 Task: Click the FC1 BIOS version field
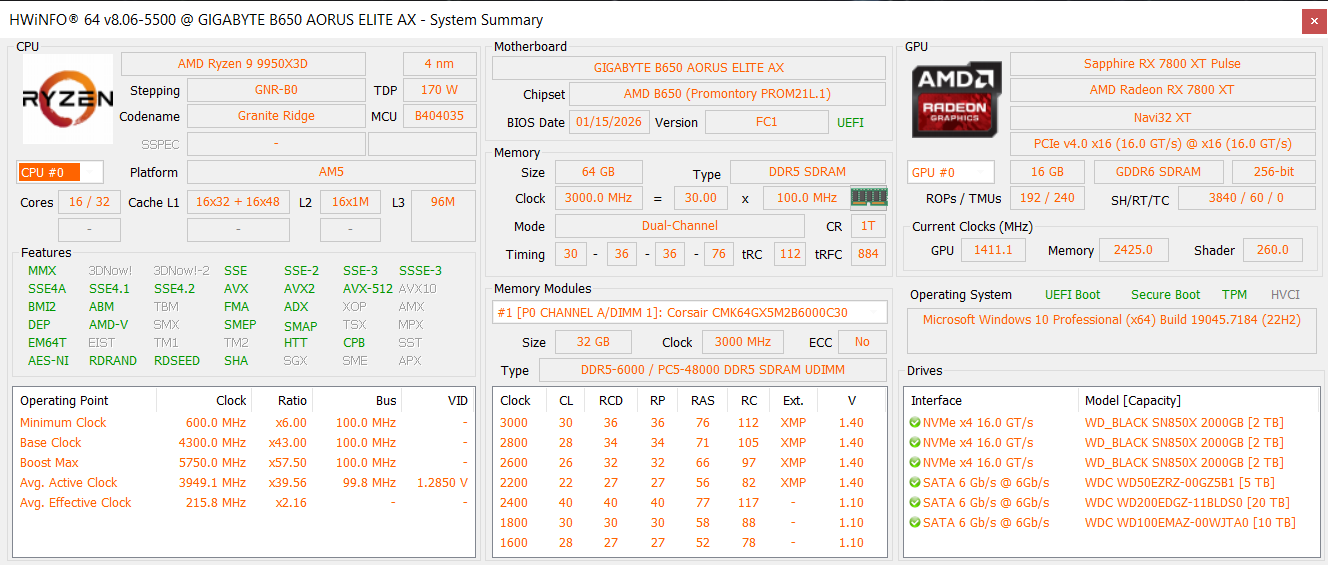(766, 122)
